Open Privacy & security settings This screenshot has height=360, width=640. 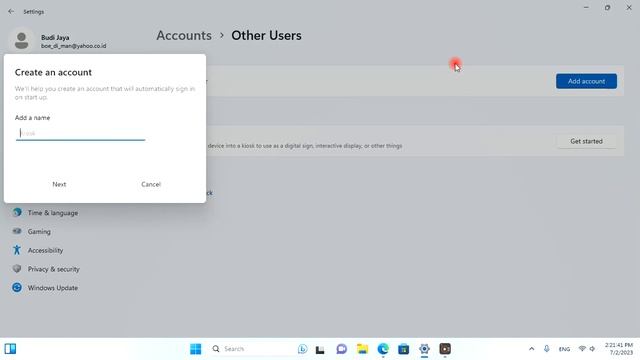pyautogui.click(x=53, y=269)
